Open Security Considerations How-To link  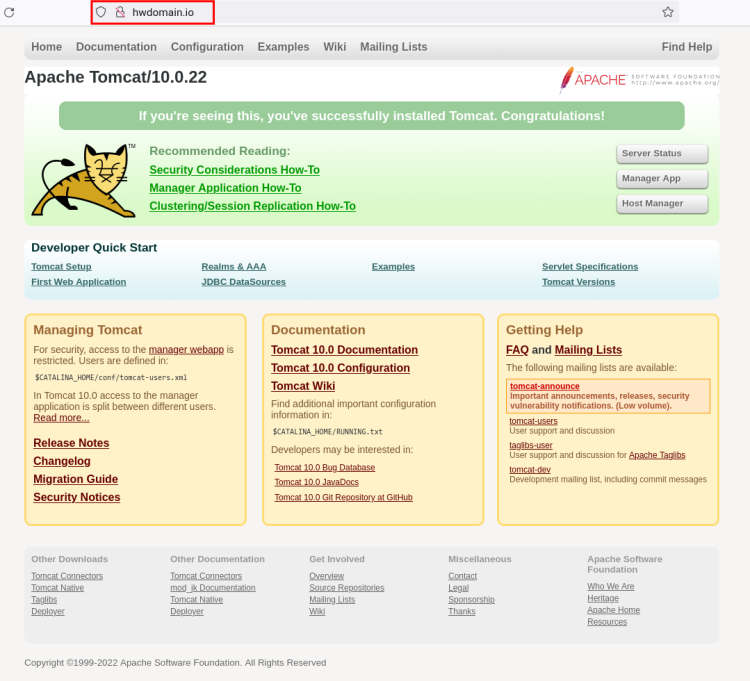(234, 170)
